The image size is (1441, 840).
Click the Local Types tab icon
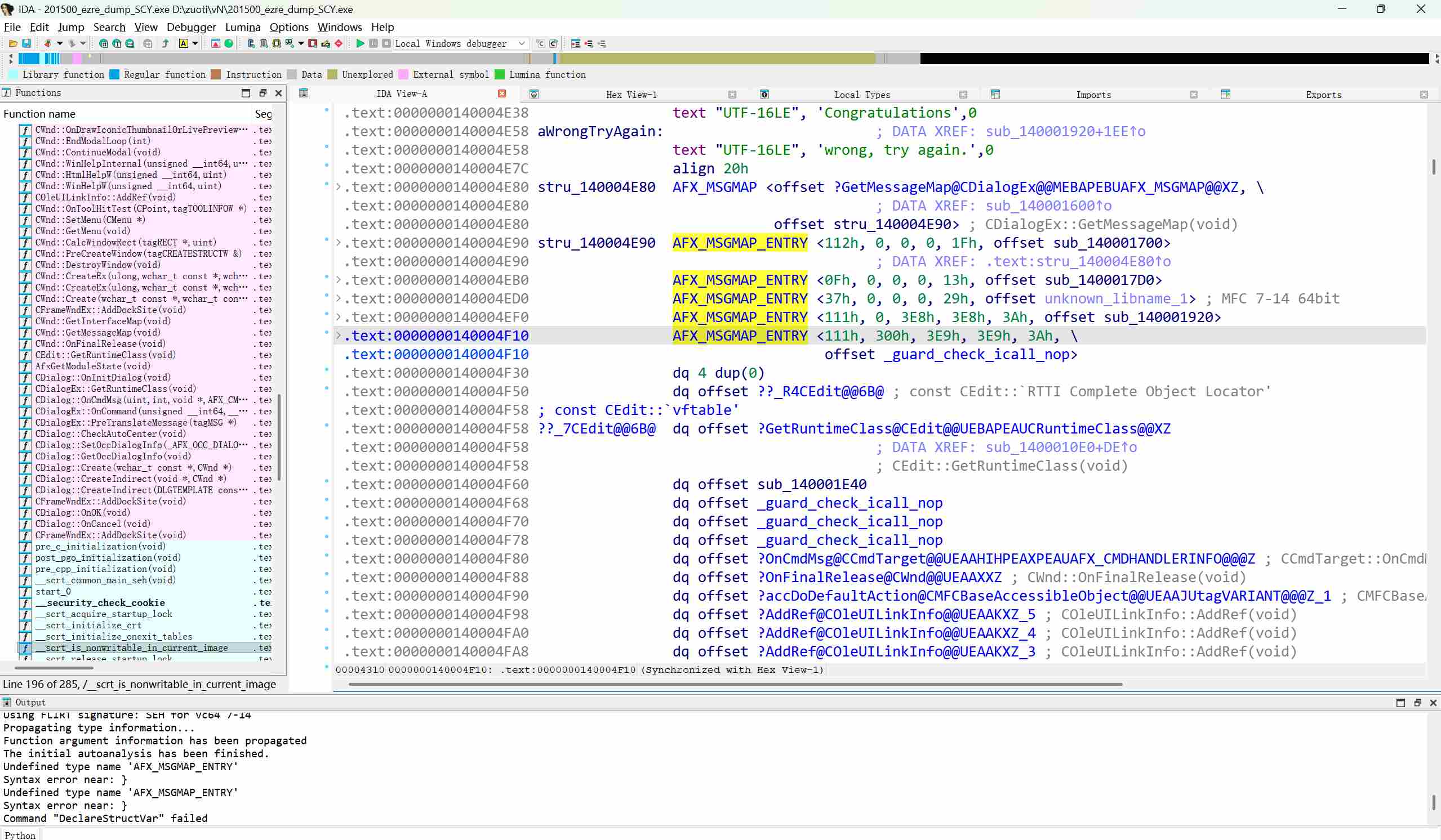point(764,94)
